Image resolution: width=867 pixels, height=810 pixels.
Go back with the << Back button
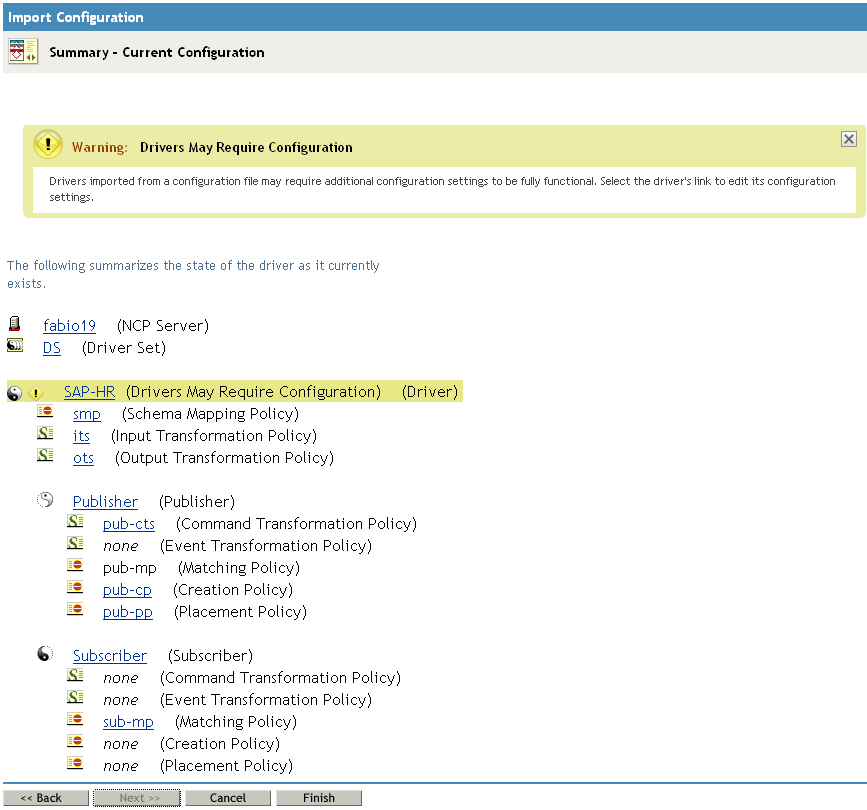pyautogui.click(x=41, y=798)
